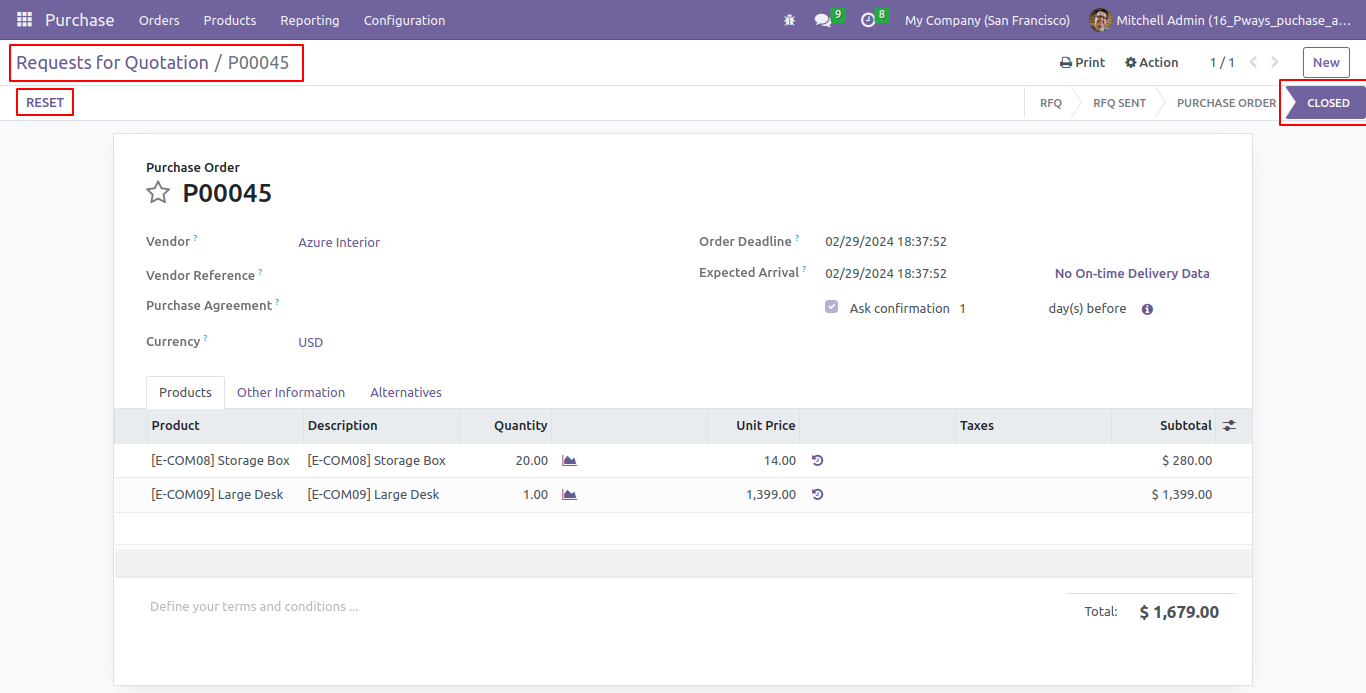This screenshot has width=1366, height=693.
Task: Click the RESET button
Action: coord(45,103)
